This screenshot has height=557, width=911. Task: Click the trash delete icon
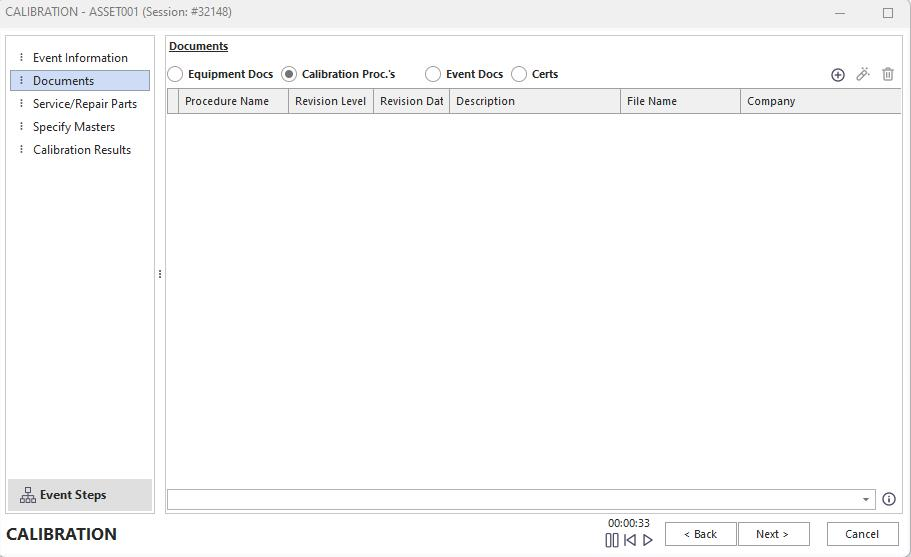click(x=888, y=74)
